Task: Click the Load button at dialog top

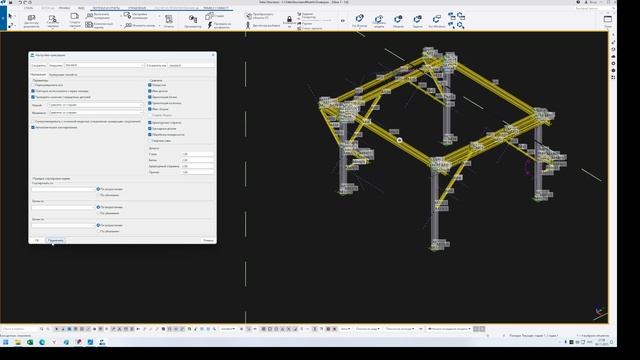Action: (56, 65)
